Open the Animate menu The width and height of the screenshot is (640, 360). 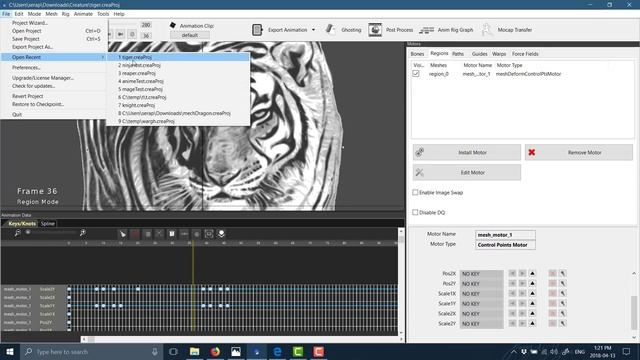(83, 14)
